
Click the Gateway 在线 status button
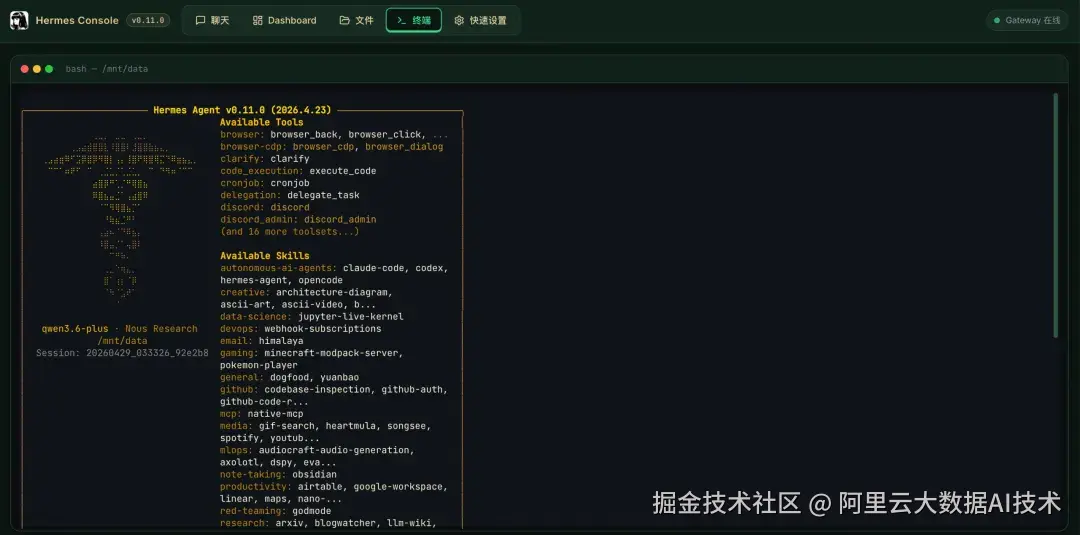coord(1026,21)
